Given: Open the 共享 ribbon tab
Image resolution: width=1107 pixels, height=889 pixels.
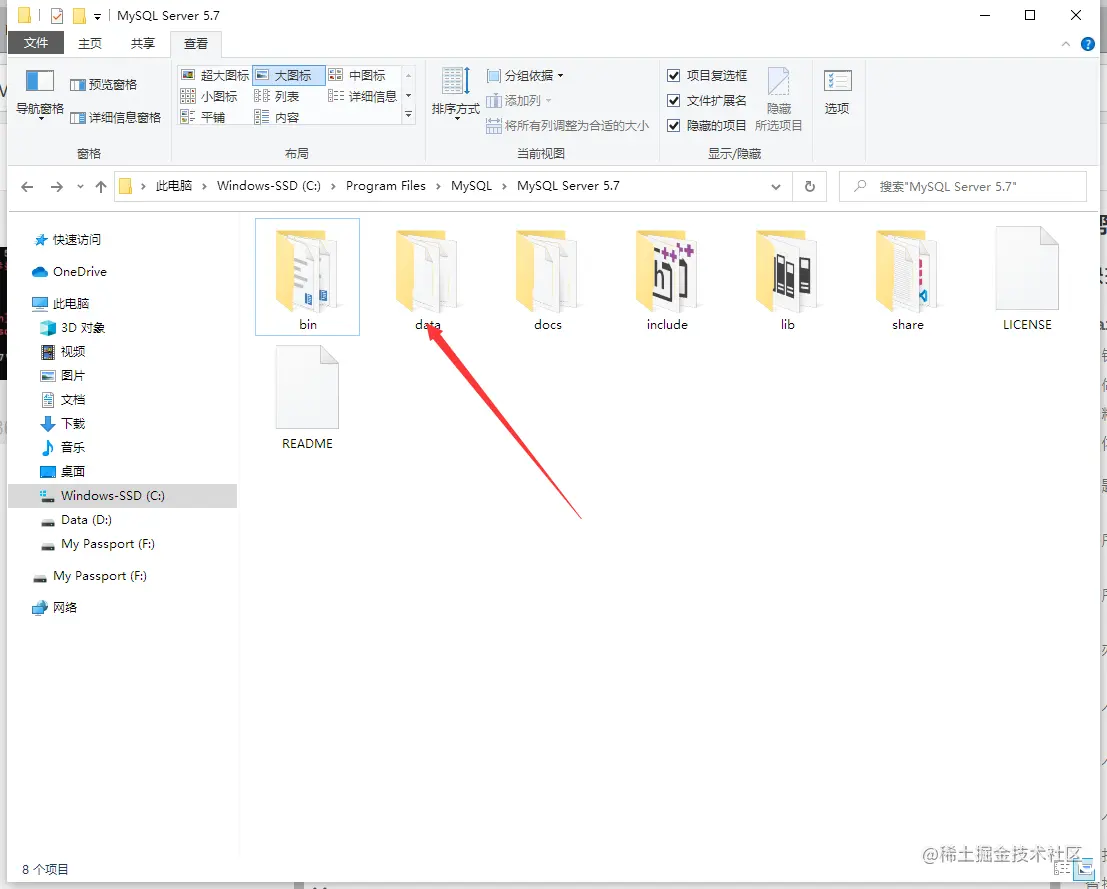Looking at the screenshot, I should (142, 43).
